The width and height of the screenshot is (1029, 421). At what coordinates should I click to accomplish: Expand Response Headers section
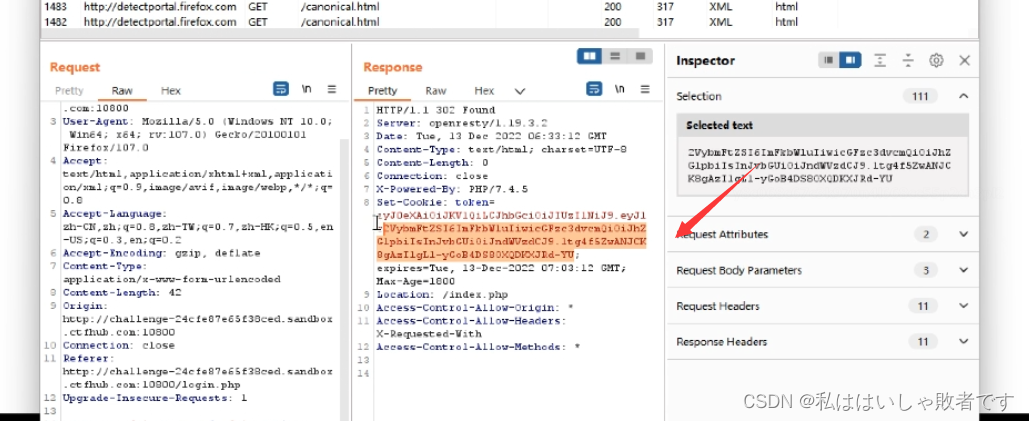pos(963,342)
